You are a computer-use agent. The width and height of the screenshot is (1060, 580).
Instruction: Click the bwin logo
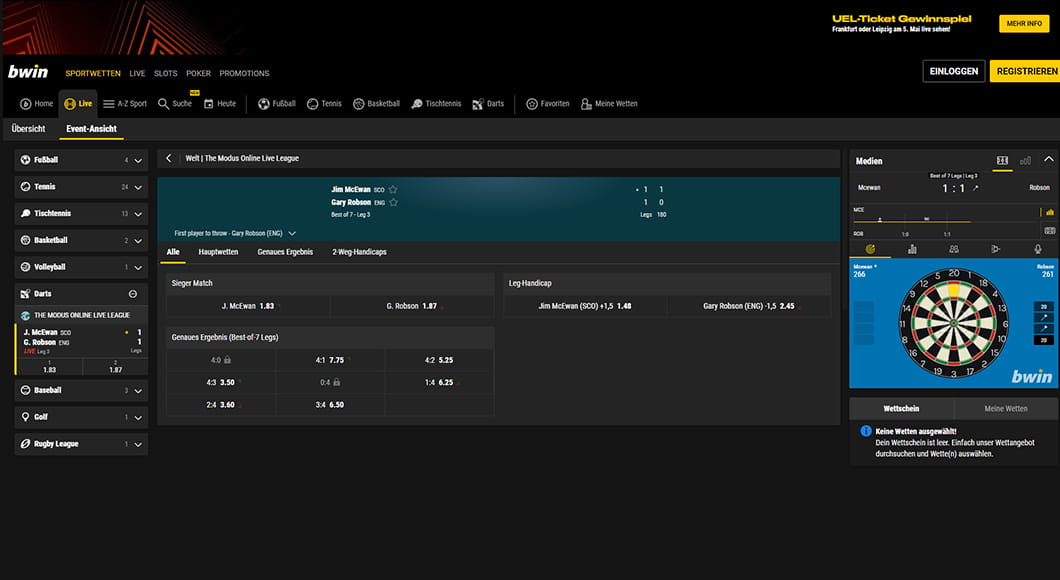(x=28, y=72)
